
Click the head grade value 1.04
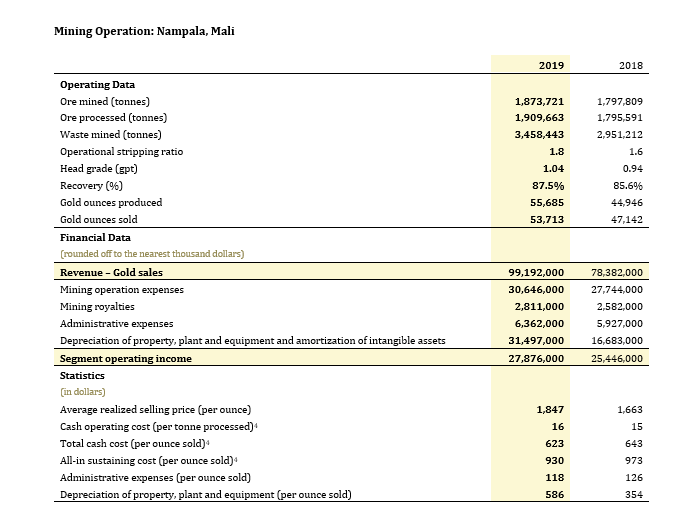click(x=553, y=169)
